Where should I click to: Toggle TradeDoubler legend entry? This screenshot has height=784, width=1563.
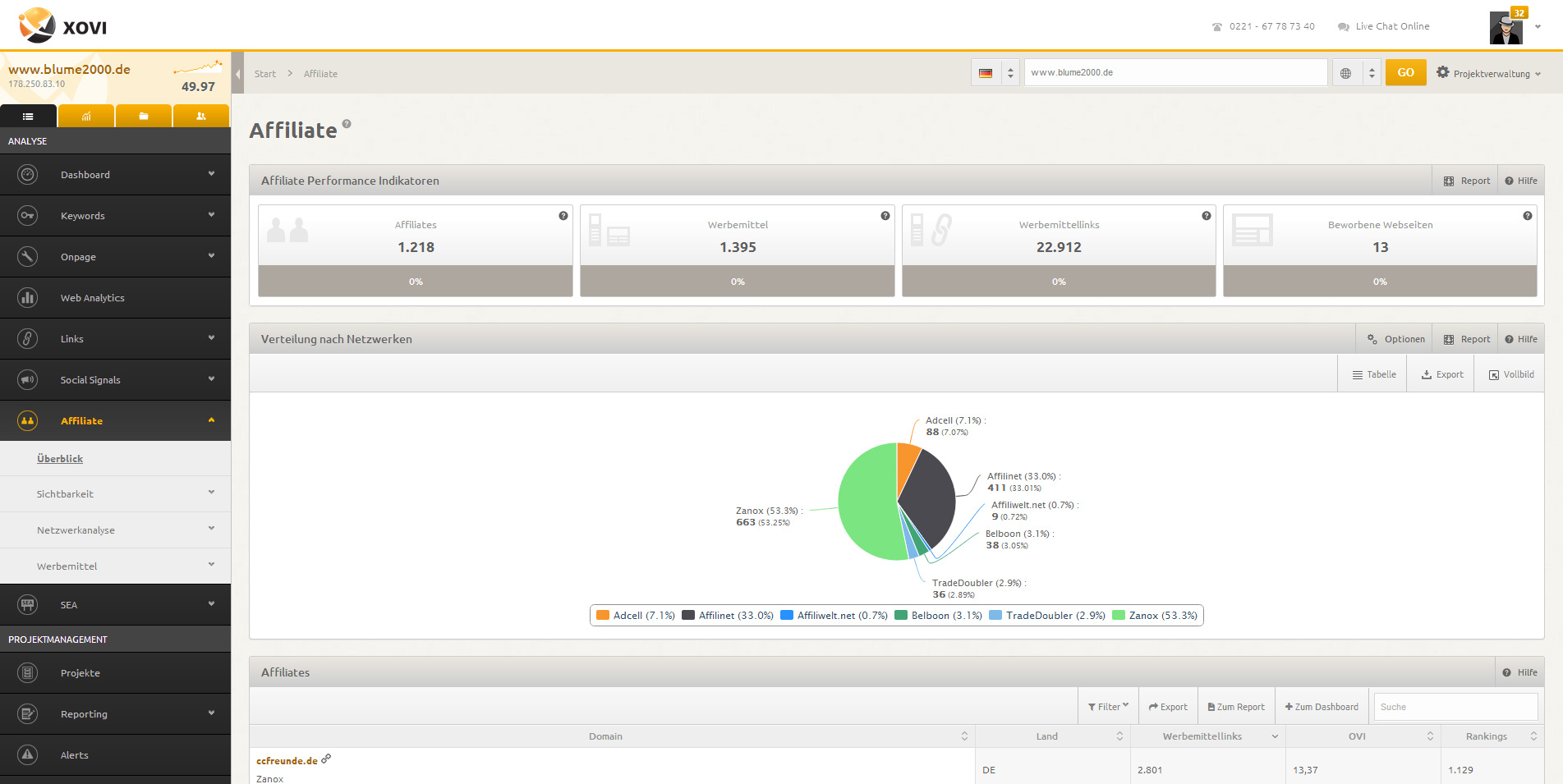1047,615
